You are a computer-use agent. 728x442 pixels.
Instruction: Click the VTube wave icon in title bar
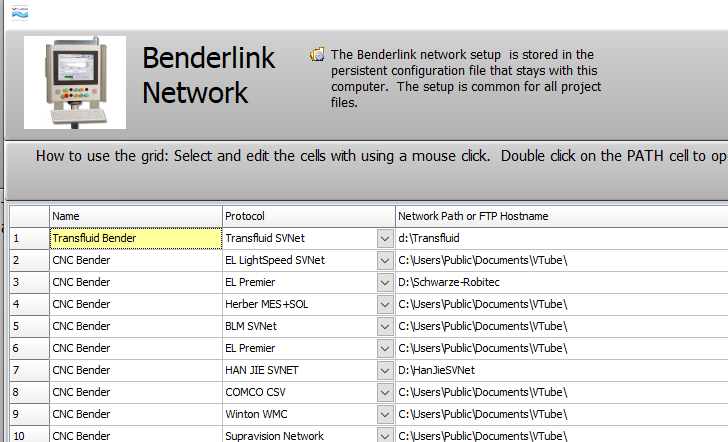coord(20,13)
